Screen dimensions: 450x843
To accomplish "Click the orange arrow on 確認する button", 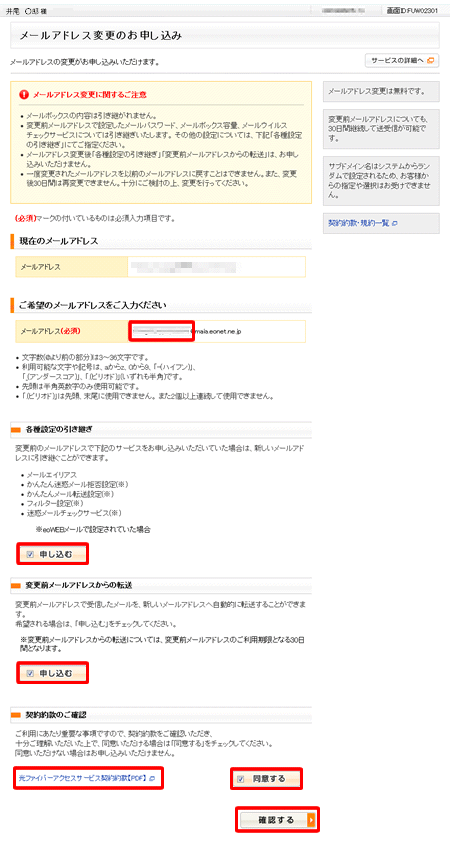I will (311, 820).
